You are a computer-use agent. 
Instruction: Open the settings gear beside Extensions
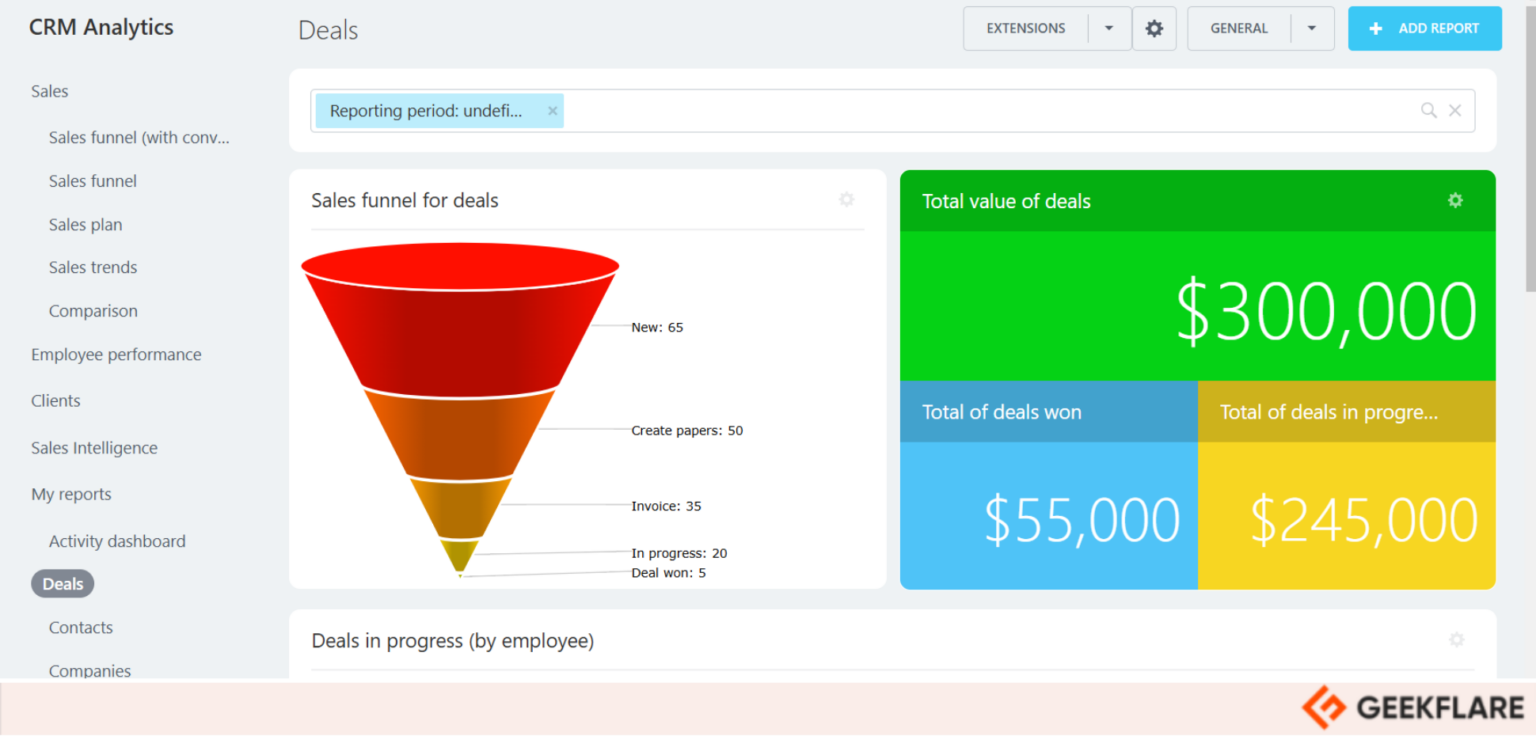tap(1154, 29)
